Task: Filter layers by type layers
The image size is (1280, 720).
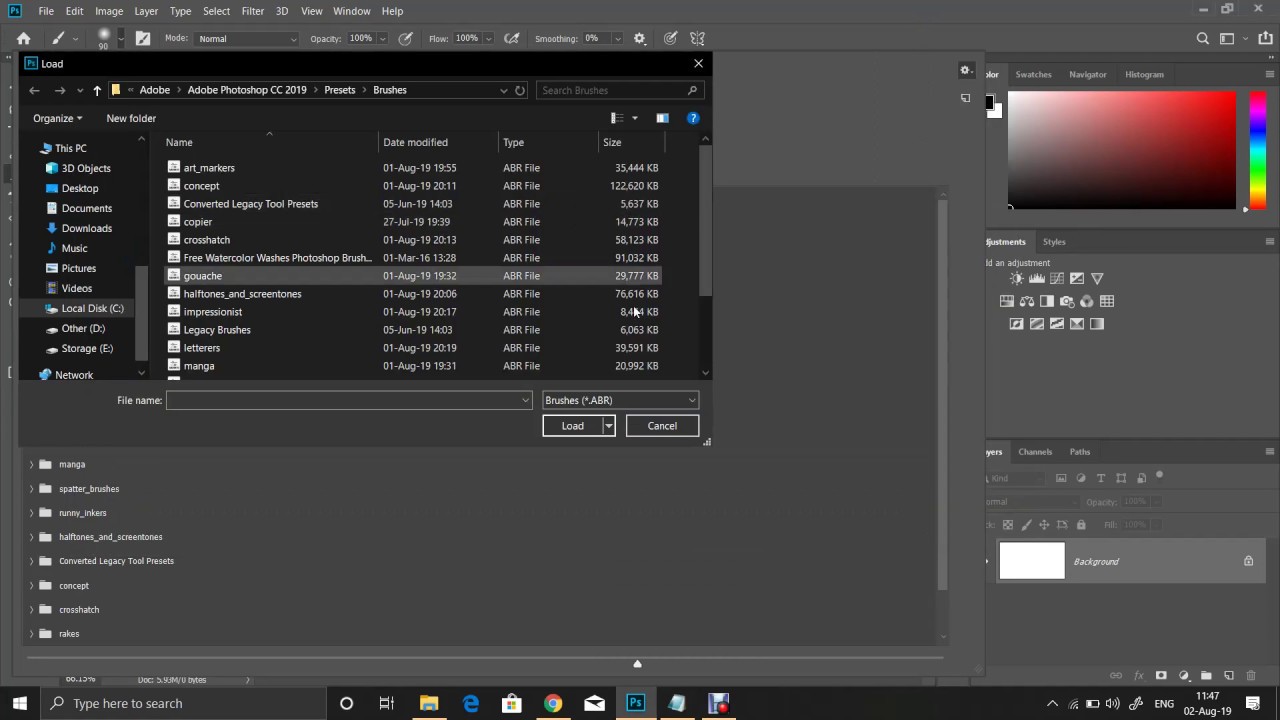Action: [x=1101, y=478]
